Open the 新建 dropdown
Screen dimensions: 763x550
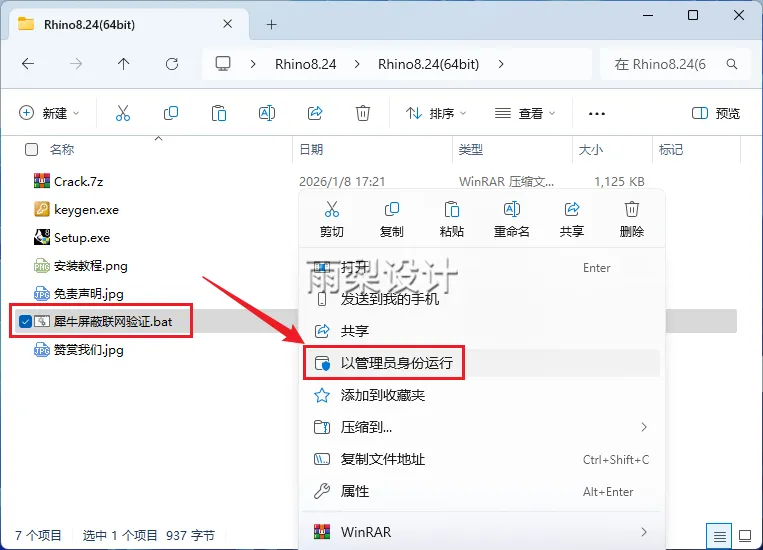point(49,113)
